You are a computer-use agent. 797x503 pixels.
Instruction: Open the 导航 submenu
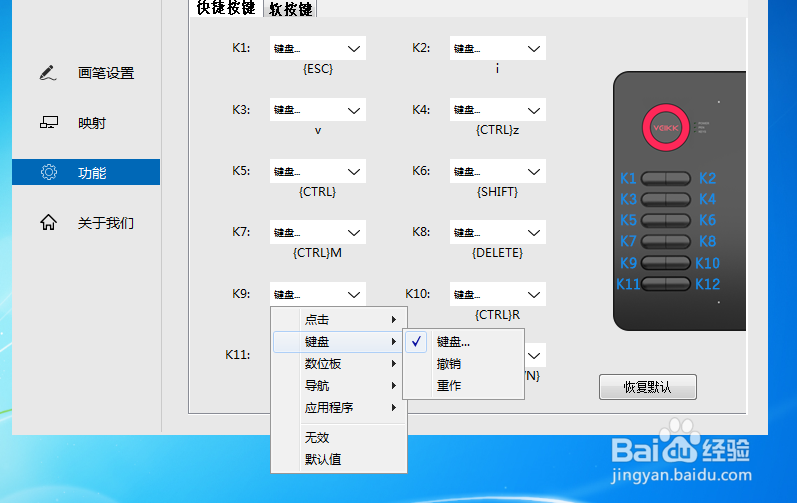coord(339,386)
